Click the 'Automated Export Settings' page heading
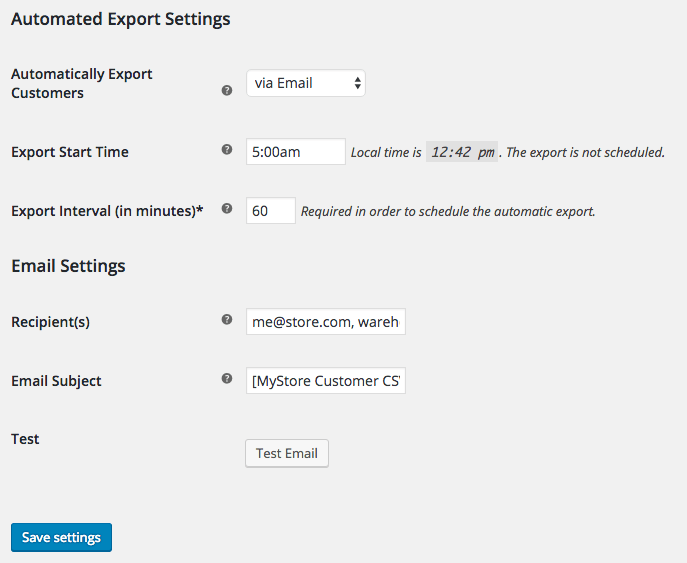The width and height of the screenshot is (687, 563). coord(120,19)
